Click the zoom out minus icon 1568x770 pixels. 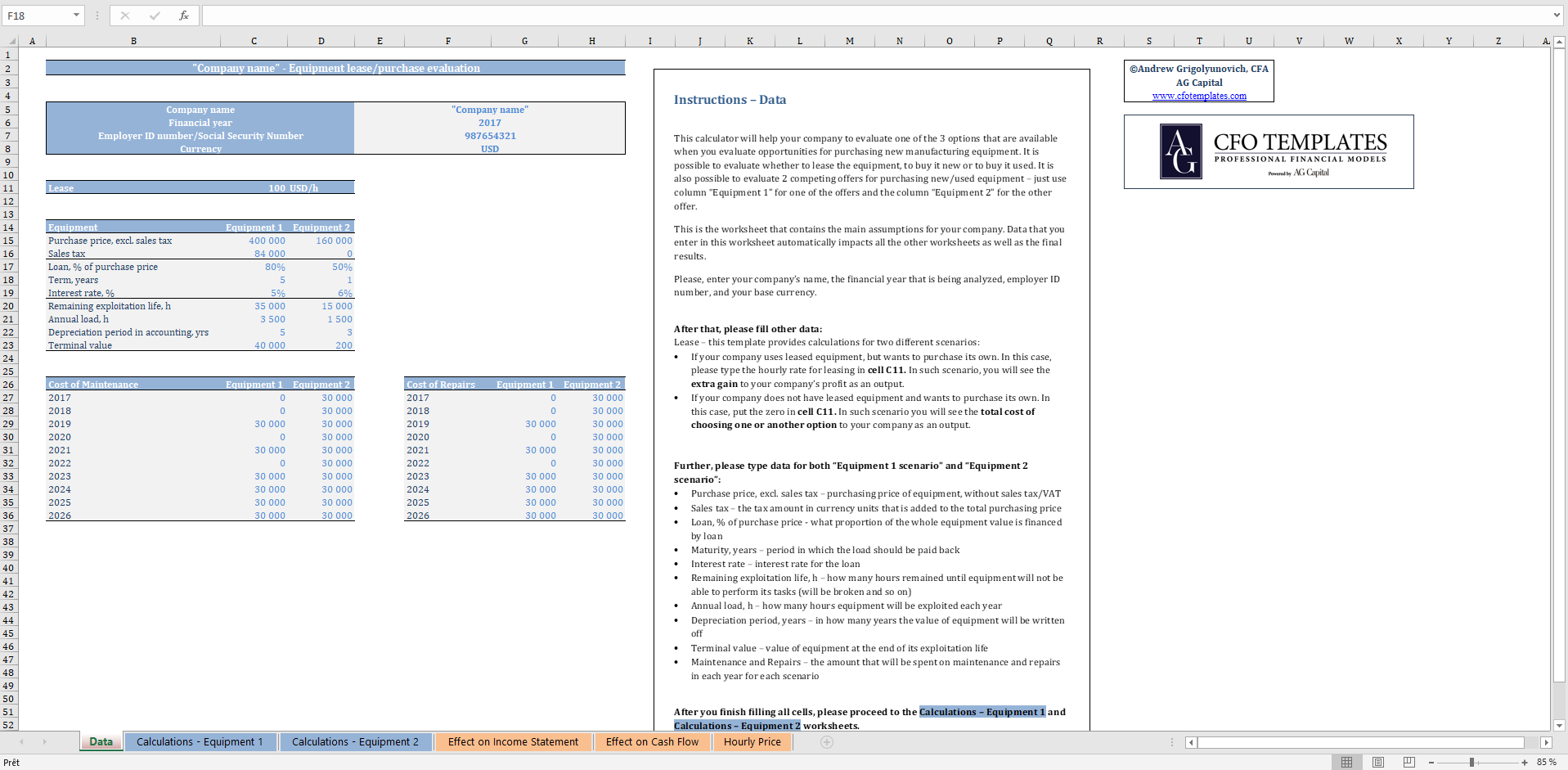1431,762
